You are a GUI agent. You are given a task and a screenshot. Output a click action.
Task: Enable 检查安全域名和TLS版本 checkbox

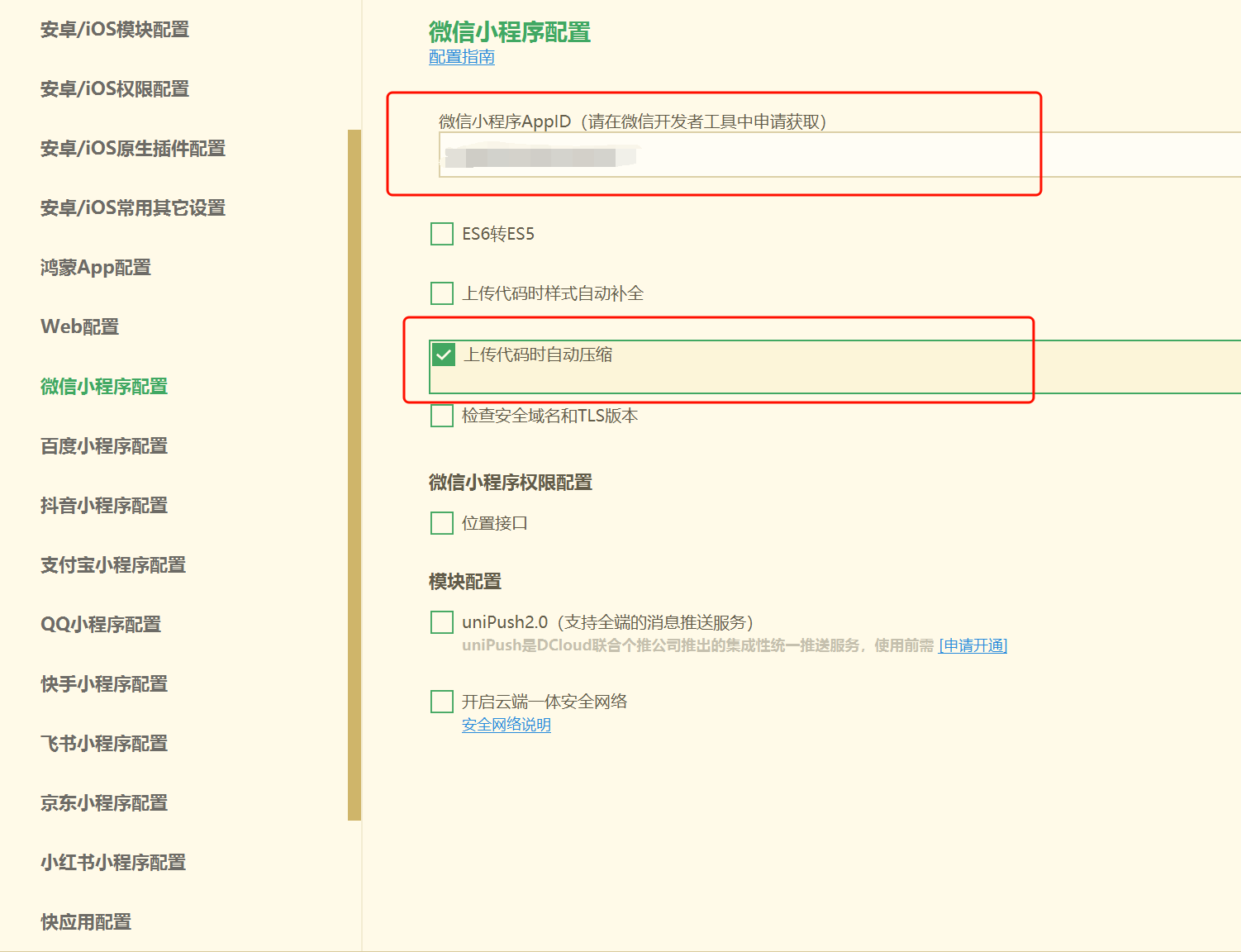[442, 416]
